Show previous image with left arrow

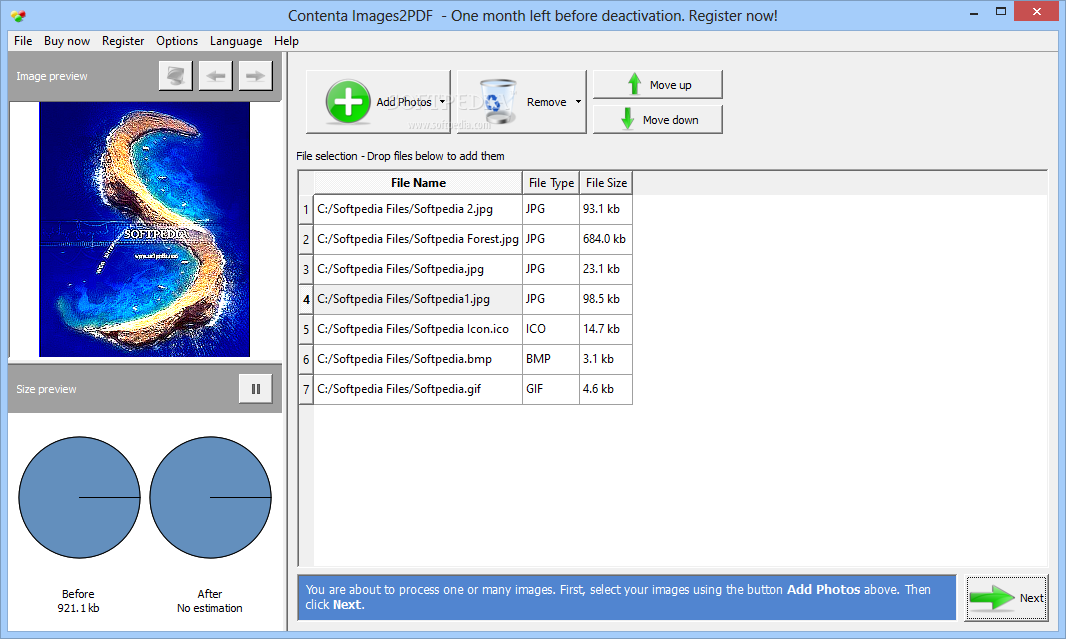pyautogui.click(x=216, y=75)
